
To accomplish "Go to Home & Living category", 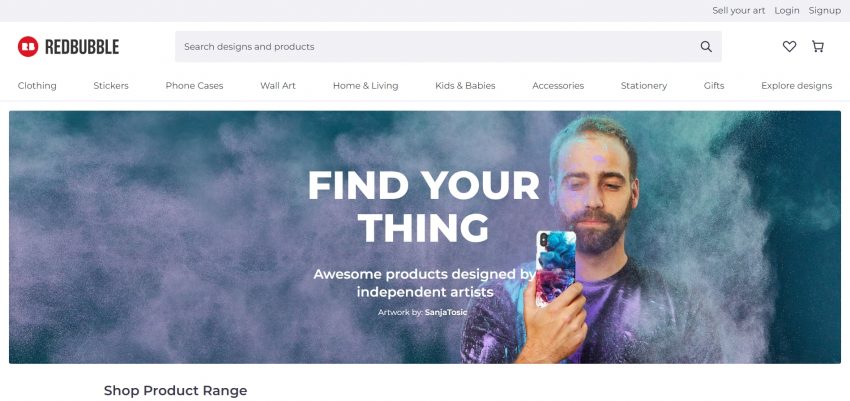I will tap(365, 86).
